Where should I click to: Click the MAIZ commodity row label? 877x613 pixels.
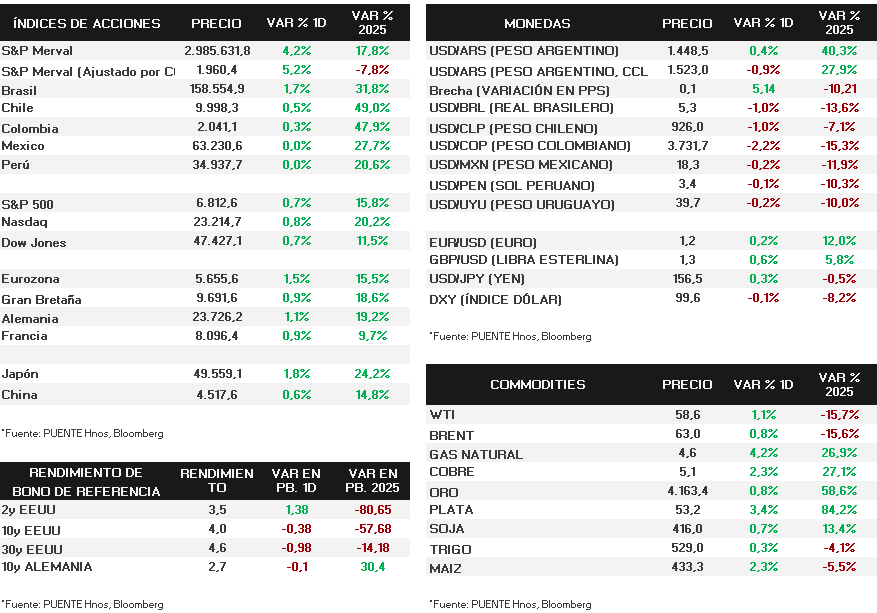pyautogui.click(x=446, y=567)
